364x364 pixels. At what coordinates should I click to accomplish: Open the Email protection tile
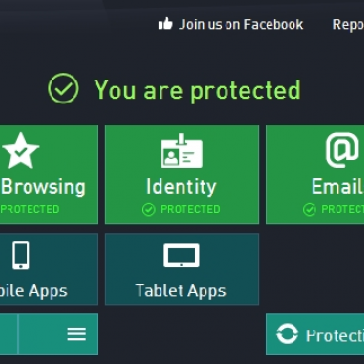coord(315,174)
